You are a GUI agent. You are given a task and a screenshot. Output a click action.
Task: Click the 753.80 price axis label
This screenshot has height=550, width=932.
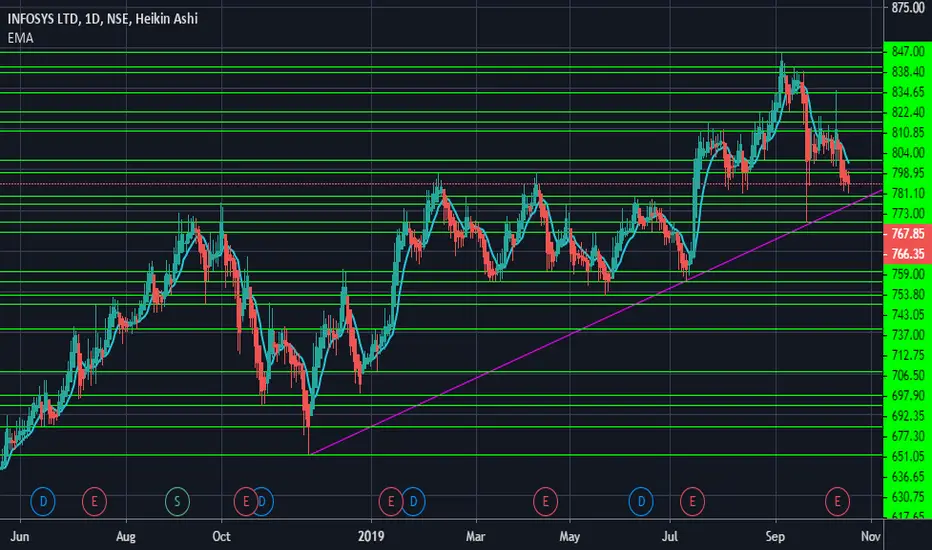point(908,294)
